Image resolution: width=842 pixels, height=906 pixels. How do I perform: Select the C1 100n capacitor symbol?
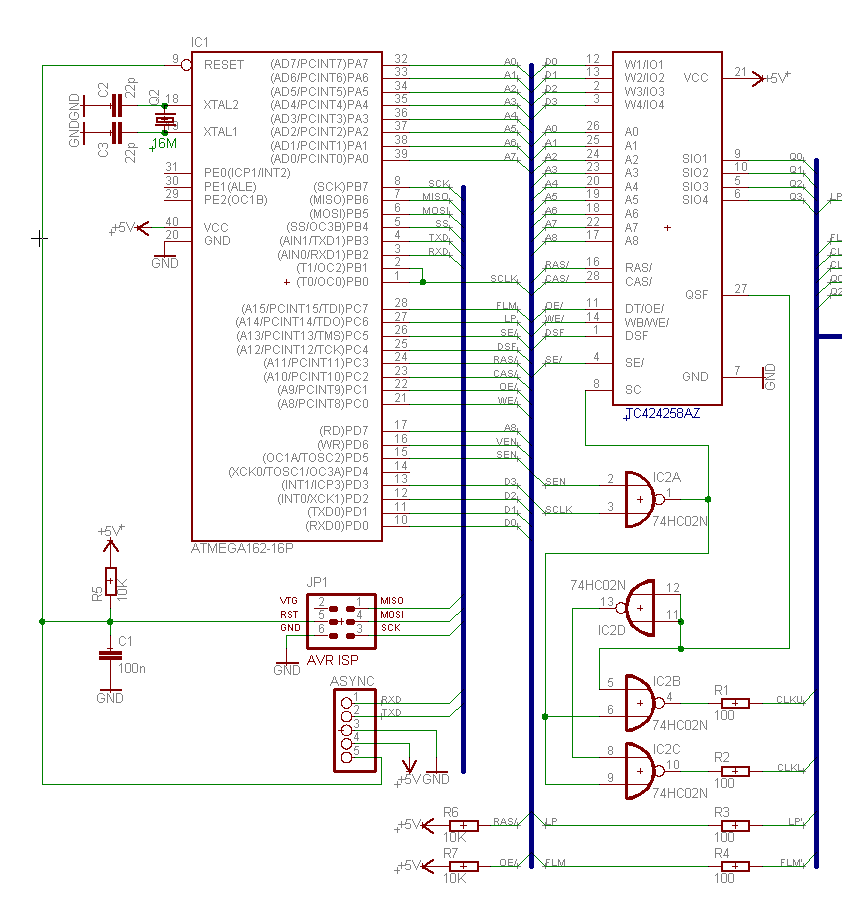point(110,655)
